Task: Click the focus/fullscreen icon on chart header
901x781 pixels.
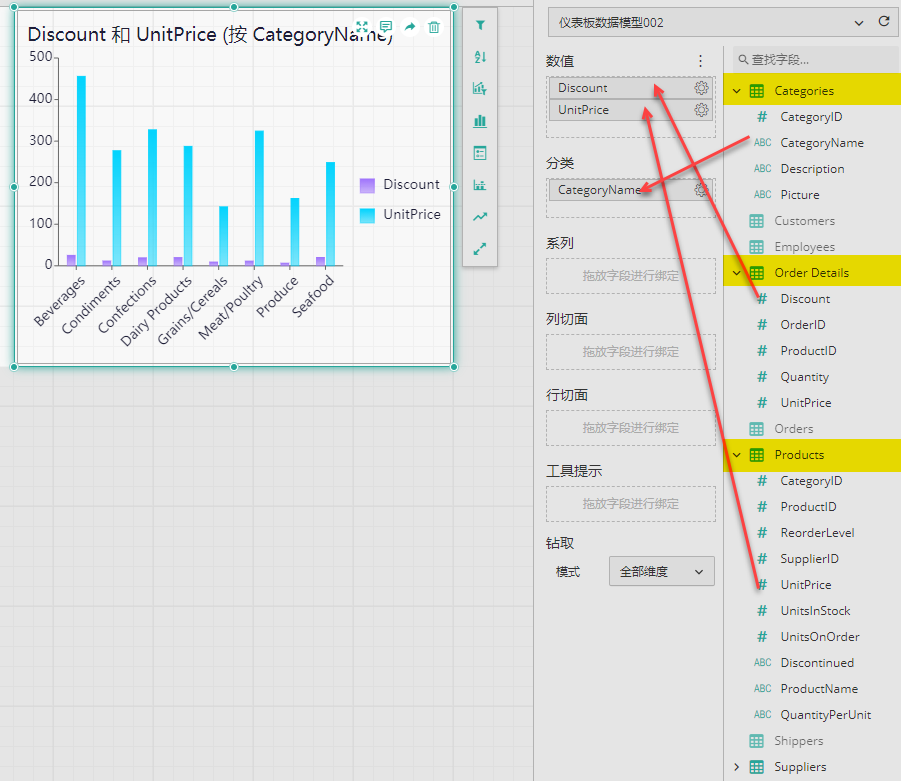Action: pyautogui.click(x=361, y=26)
